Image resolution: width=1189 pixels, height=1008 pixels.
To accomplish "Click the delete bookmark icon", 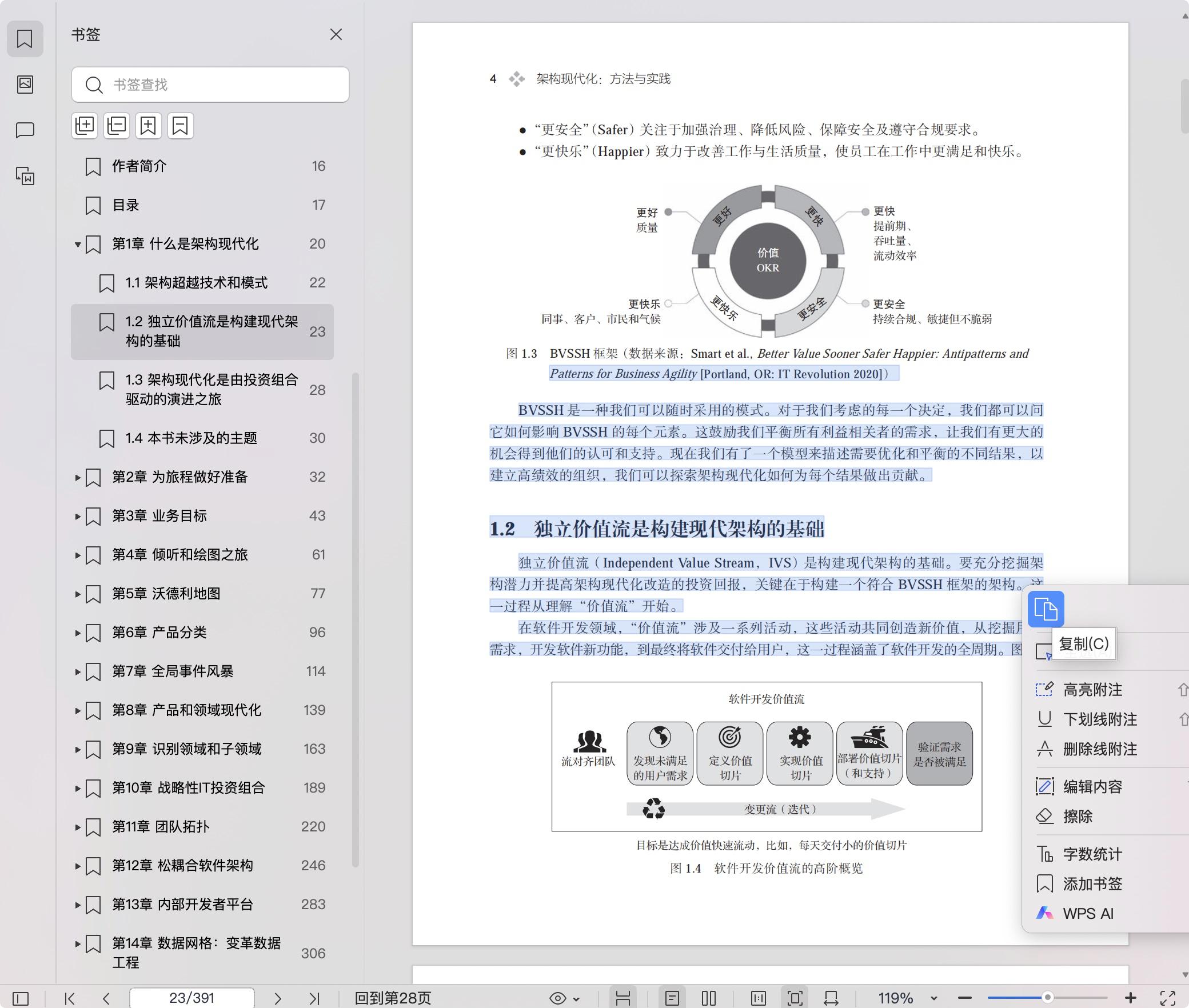I will 180,126.
